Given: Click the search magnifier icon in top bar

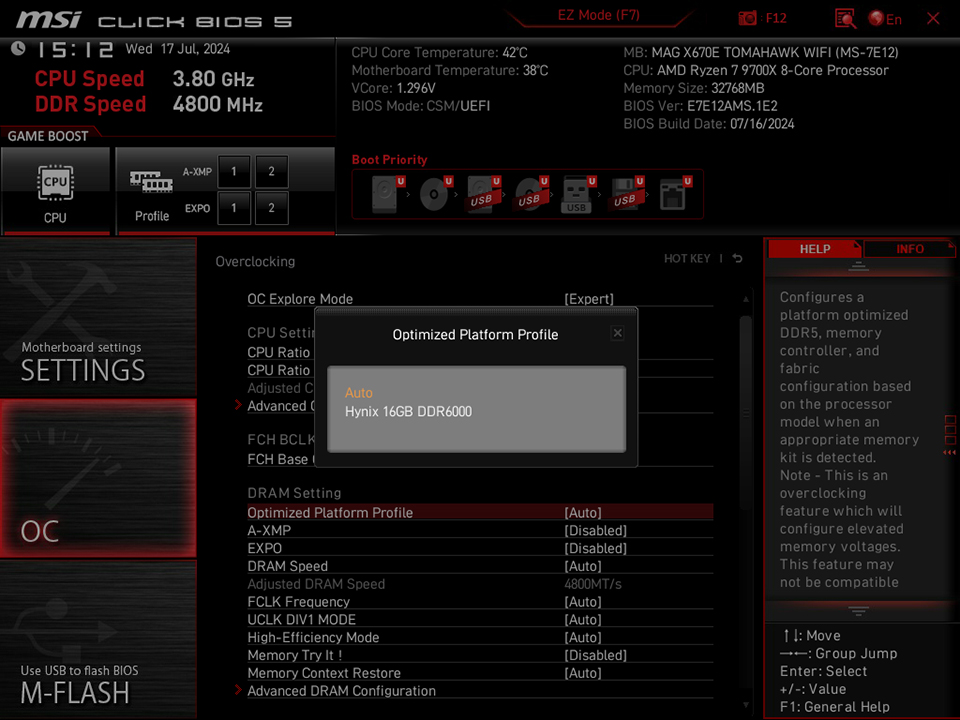Looking at the screenshot, I should (x=845, y=18).
